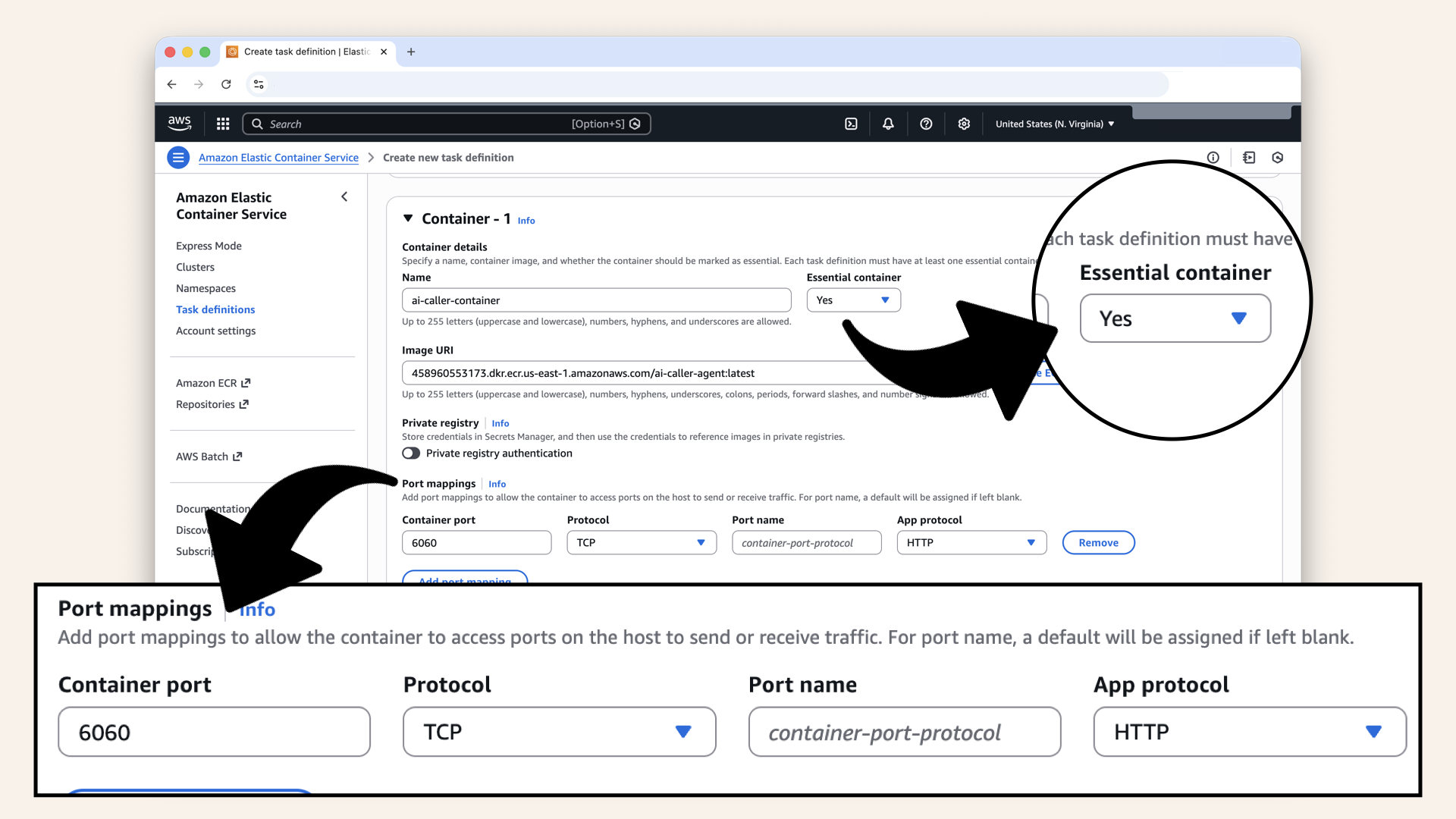Open AWS CloudShell terminal
The image size is (1456, 819).
click(x=851, y=123)
